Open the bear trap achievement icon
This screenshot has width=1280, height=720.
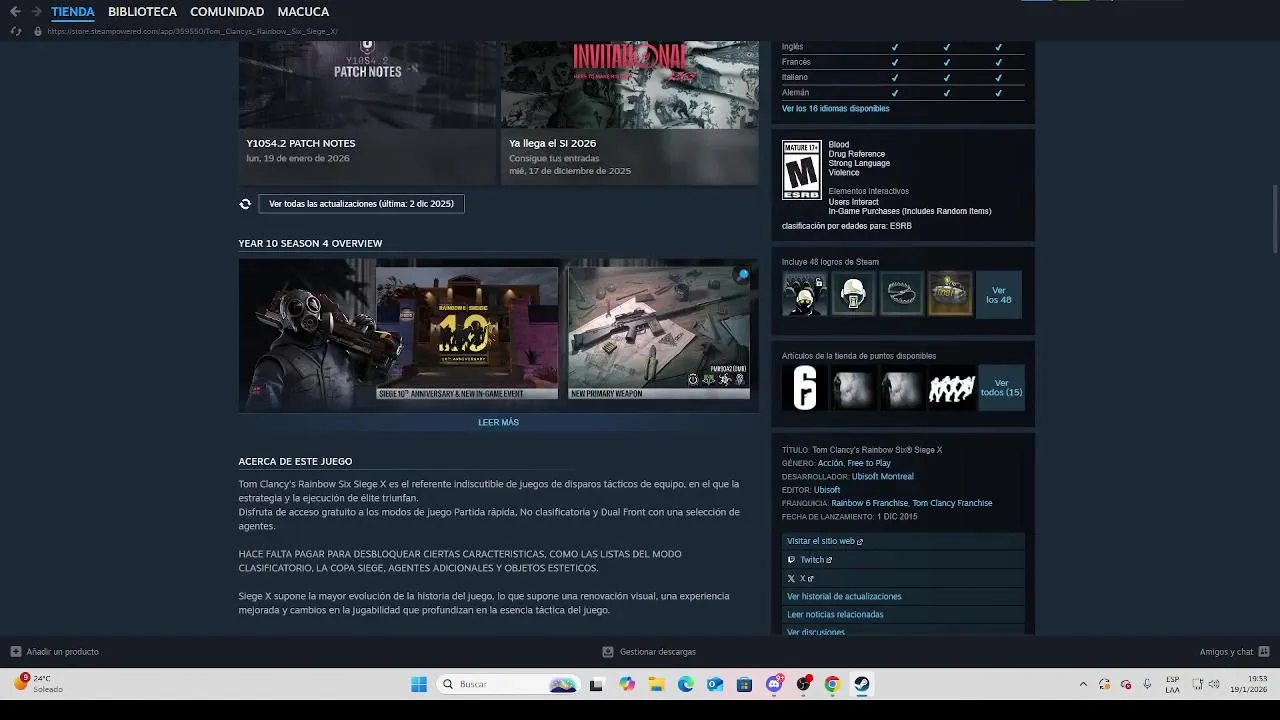point(901,294)
